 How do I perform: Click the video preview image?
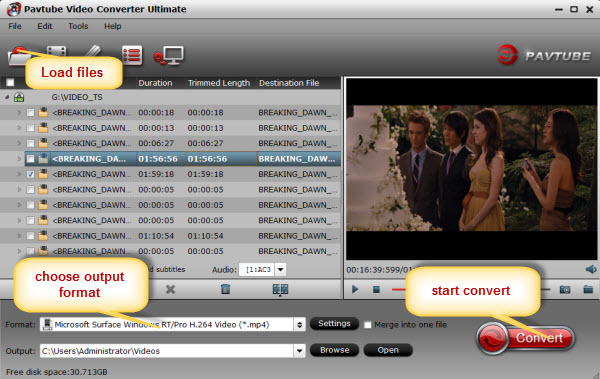[471, 168]
